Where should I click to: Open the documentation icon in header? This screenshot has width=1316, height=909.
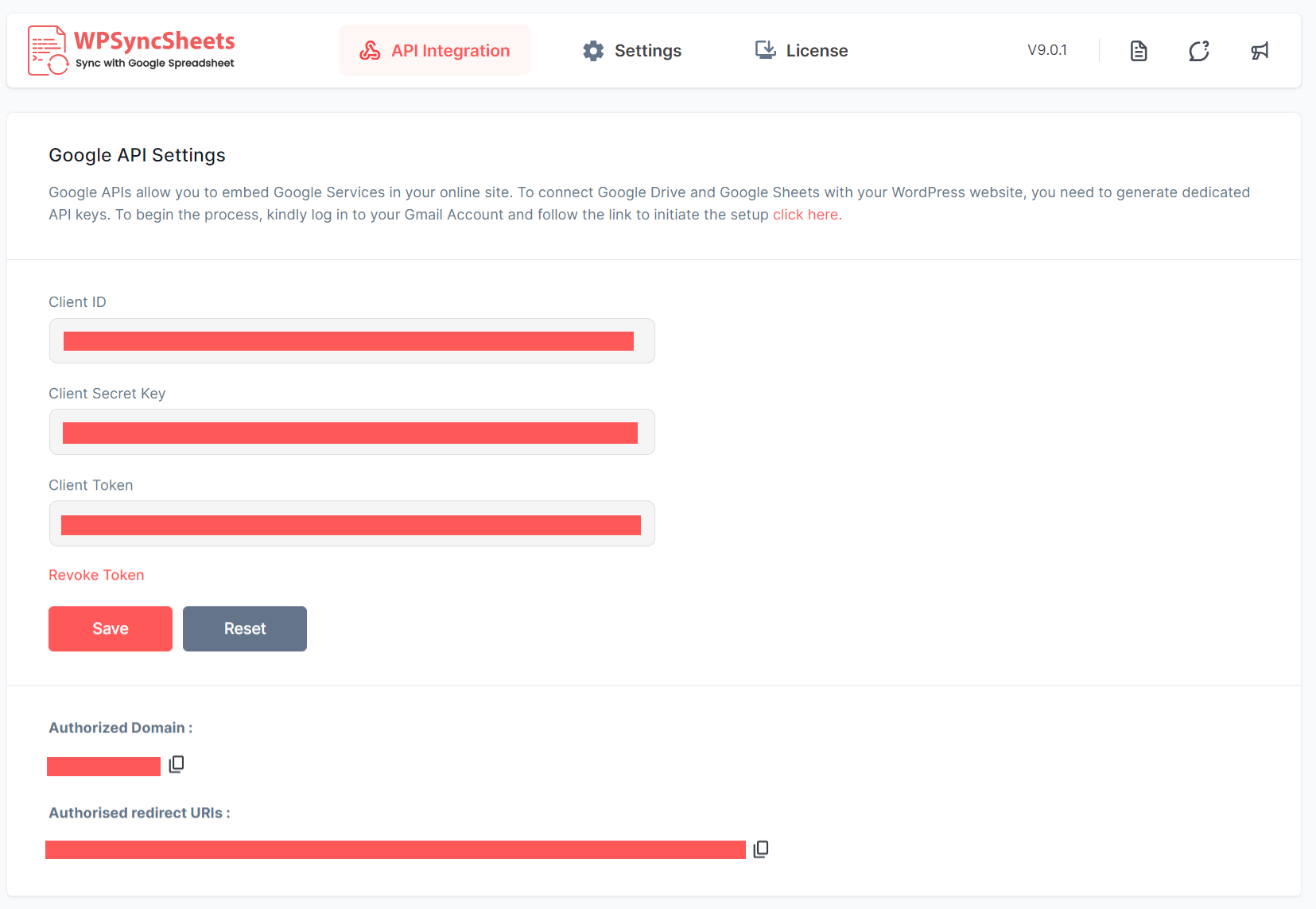[x=1139, y=51]
